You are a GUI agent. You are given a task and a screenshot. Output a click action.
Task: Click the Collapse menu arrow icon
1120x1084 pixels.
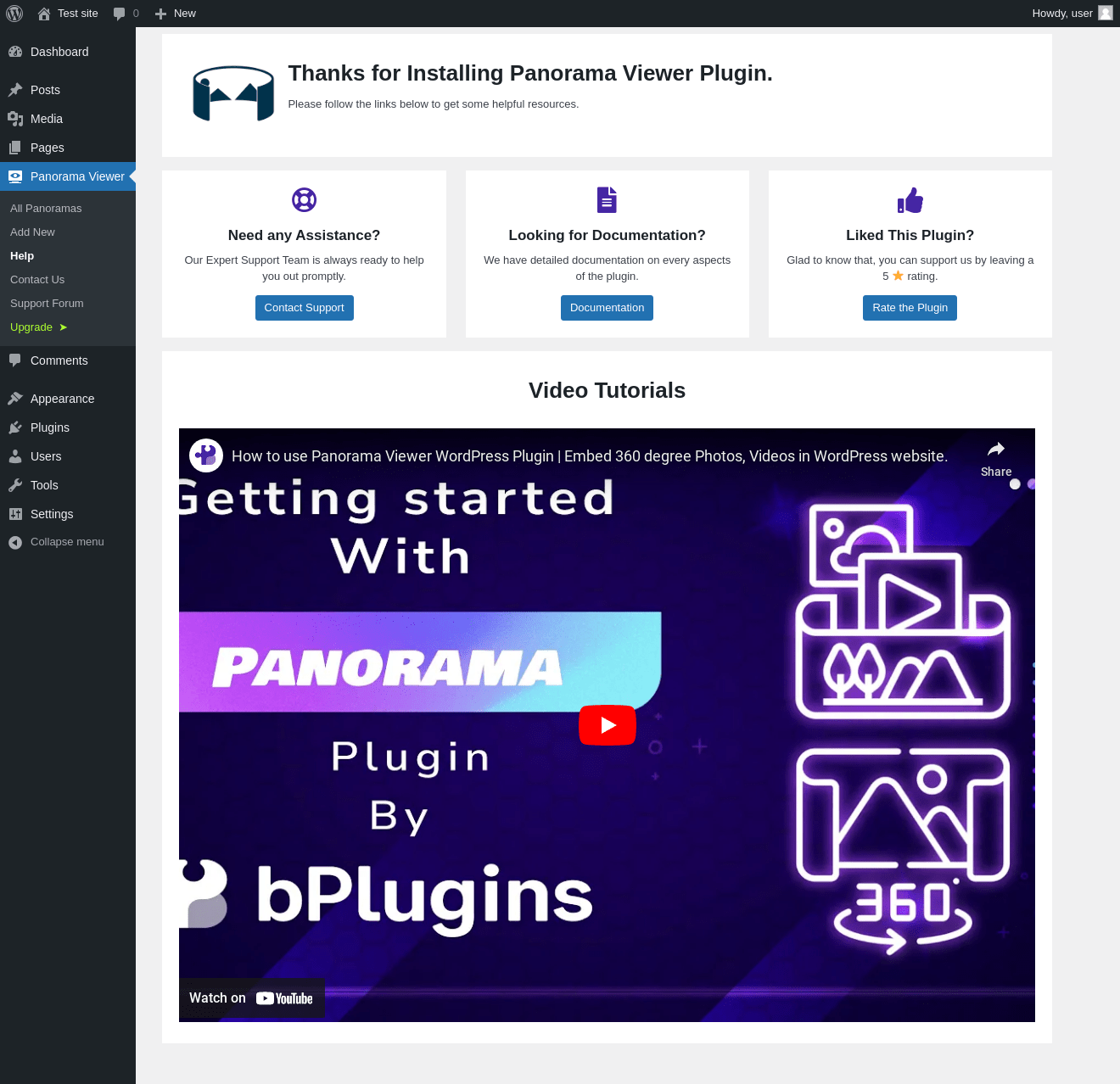pos(15,542)
